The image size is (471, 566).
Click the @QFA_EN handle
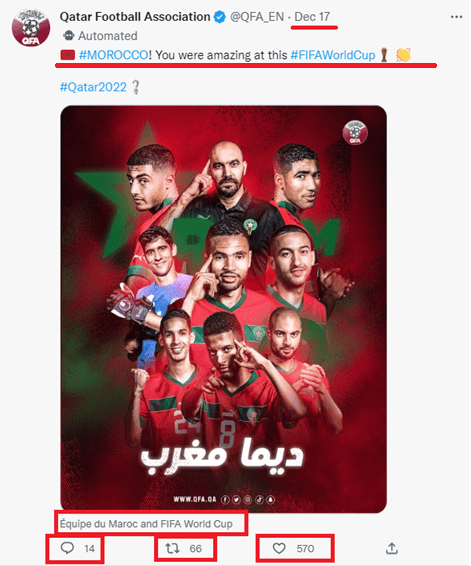(257, 17)
